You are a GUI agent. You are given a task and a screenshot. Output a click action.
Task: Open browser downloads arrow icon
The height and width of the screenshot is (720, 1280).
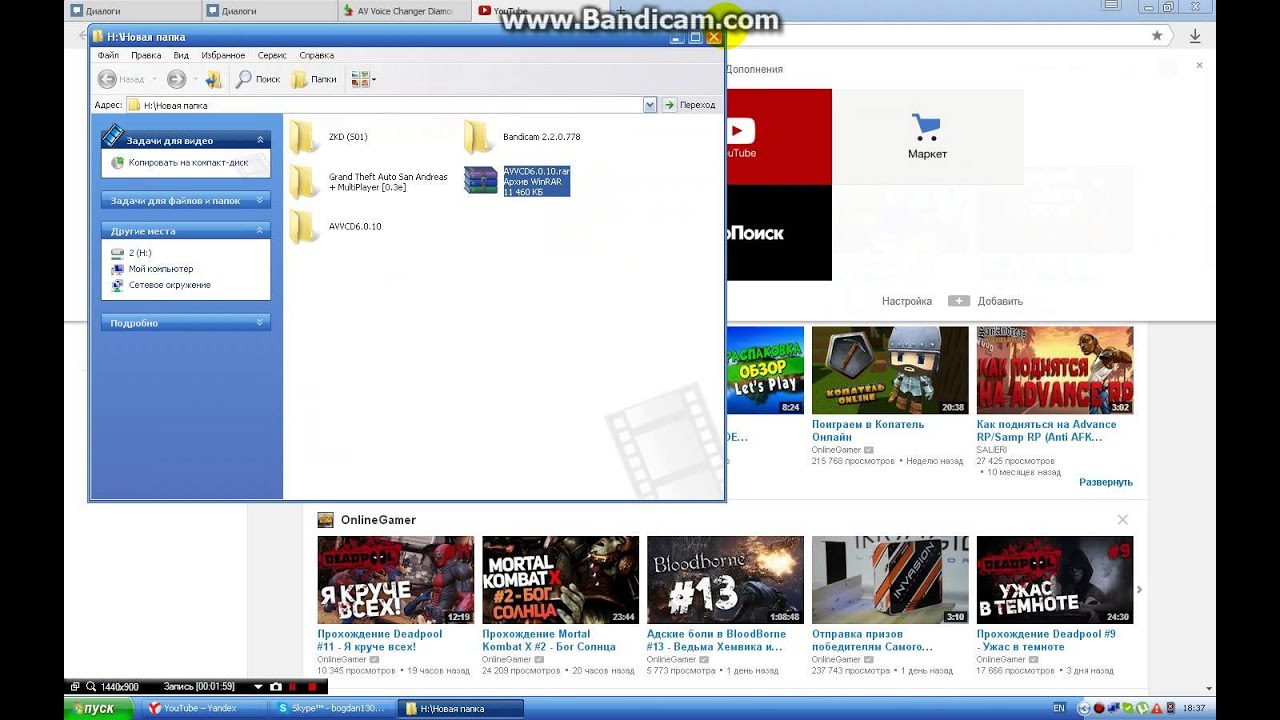(x=1195, y=36)
